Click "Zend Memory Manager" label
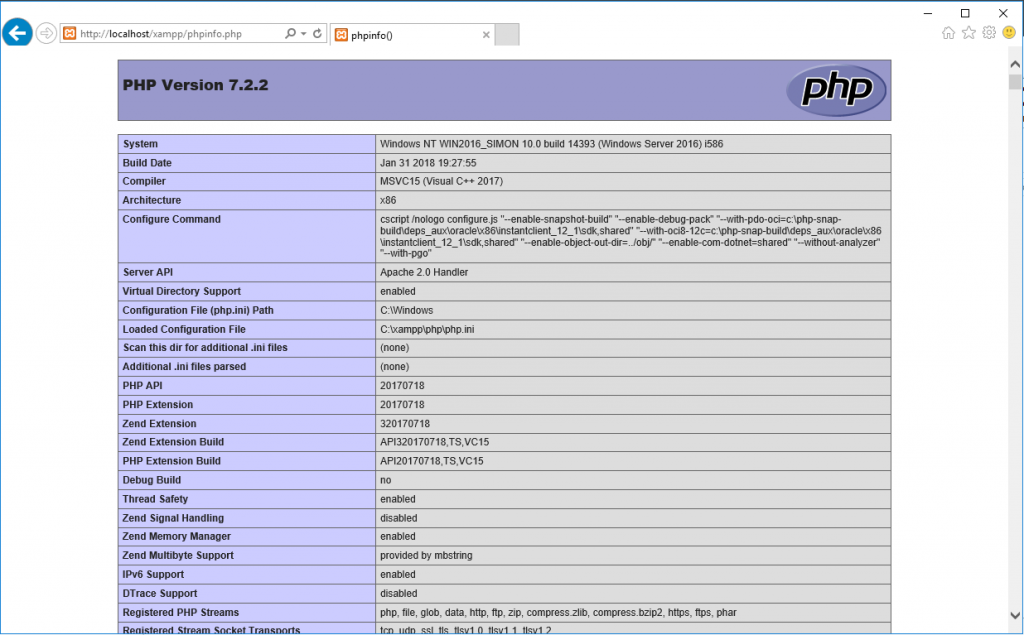This screenshot has height=635, width=1024. (x=176, y=536)
